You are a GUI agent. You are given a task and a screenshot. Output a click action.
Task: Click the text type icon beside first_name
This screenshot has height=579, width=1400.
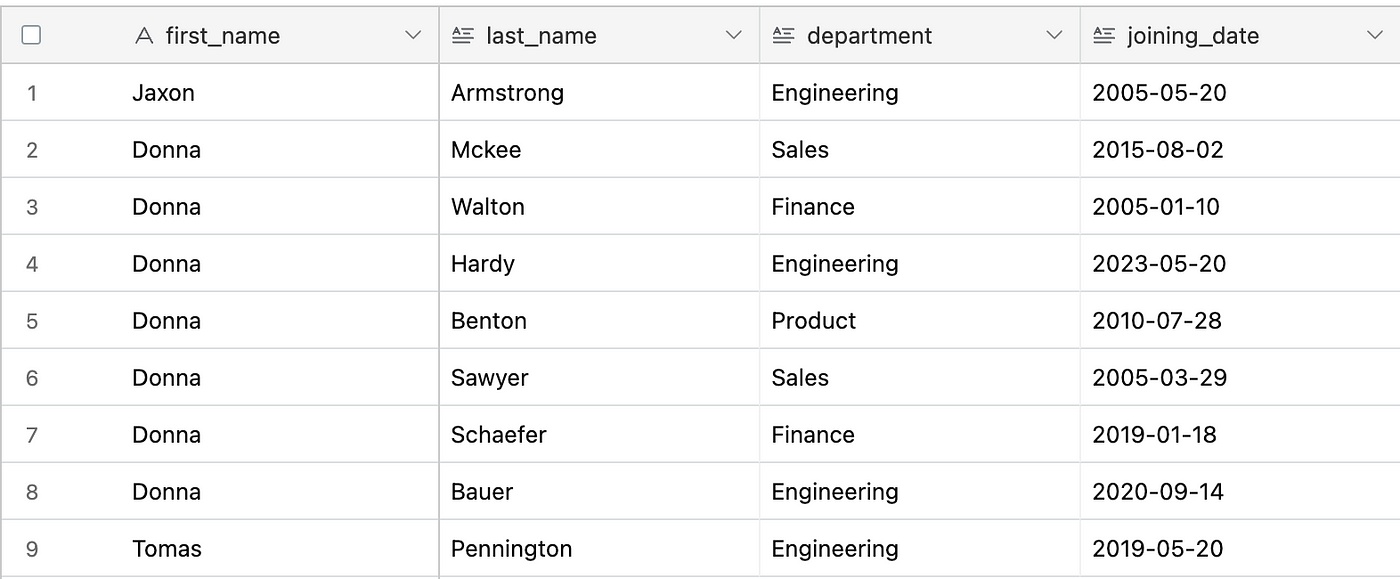pos(144,36)
